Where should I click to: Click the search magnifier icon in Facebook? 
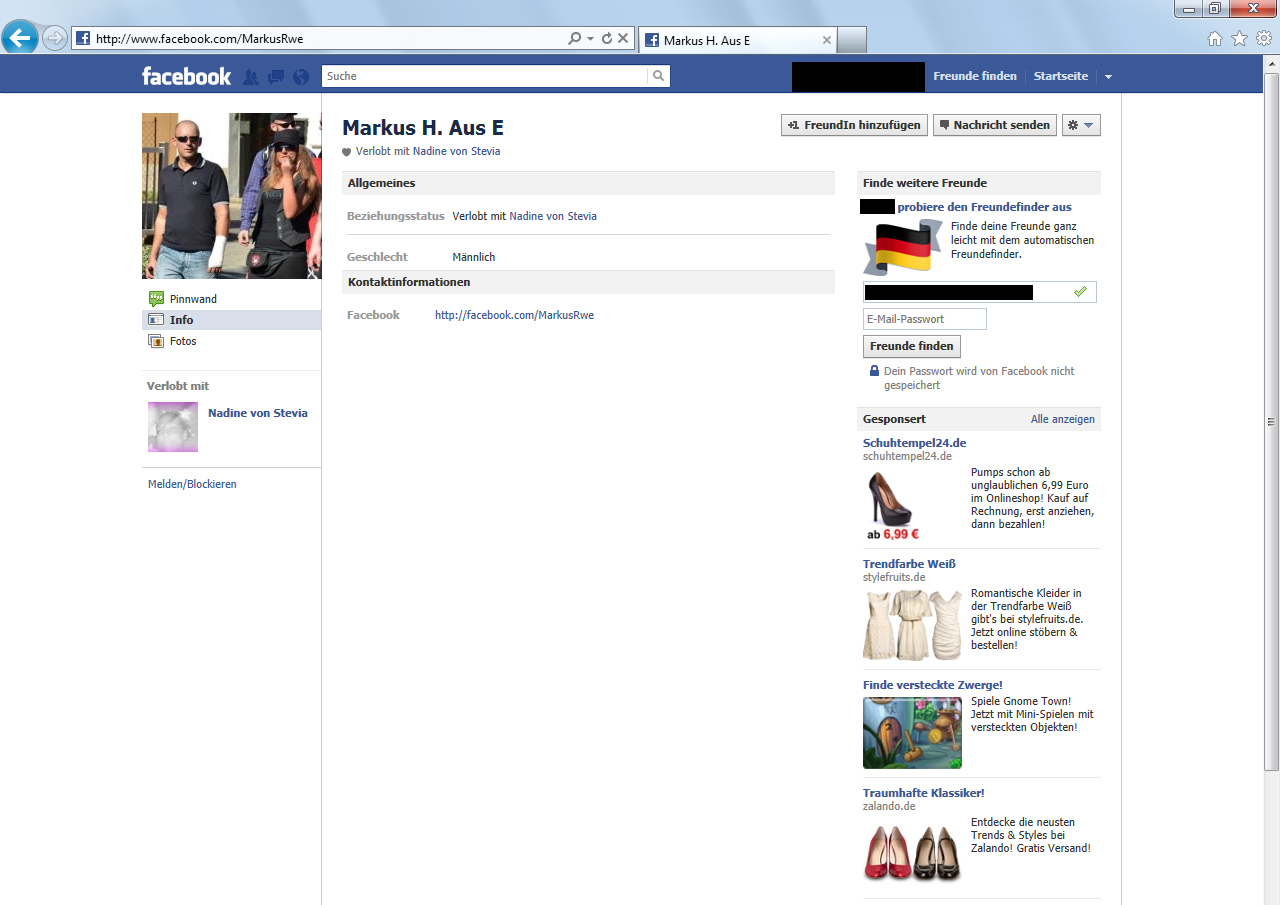point(658,76)
